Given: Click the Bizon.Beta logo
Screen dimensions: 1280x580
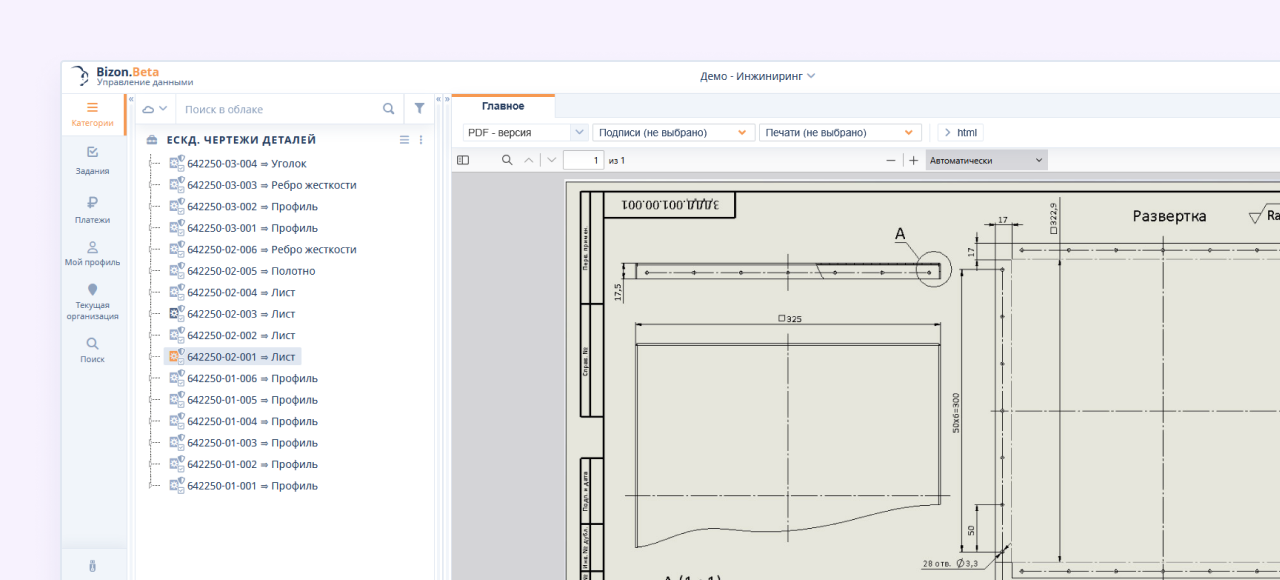Looking at the screenshot, I should coord(131,76).
